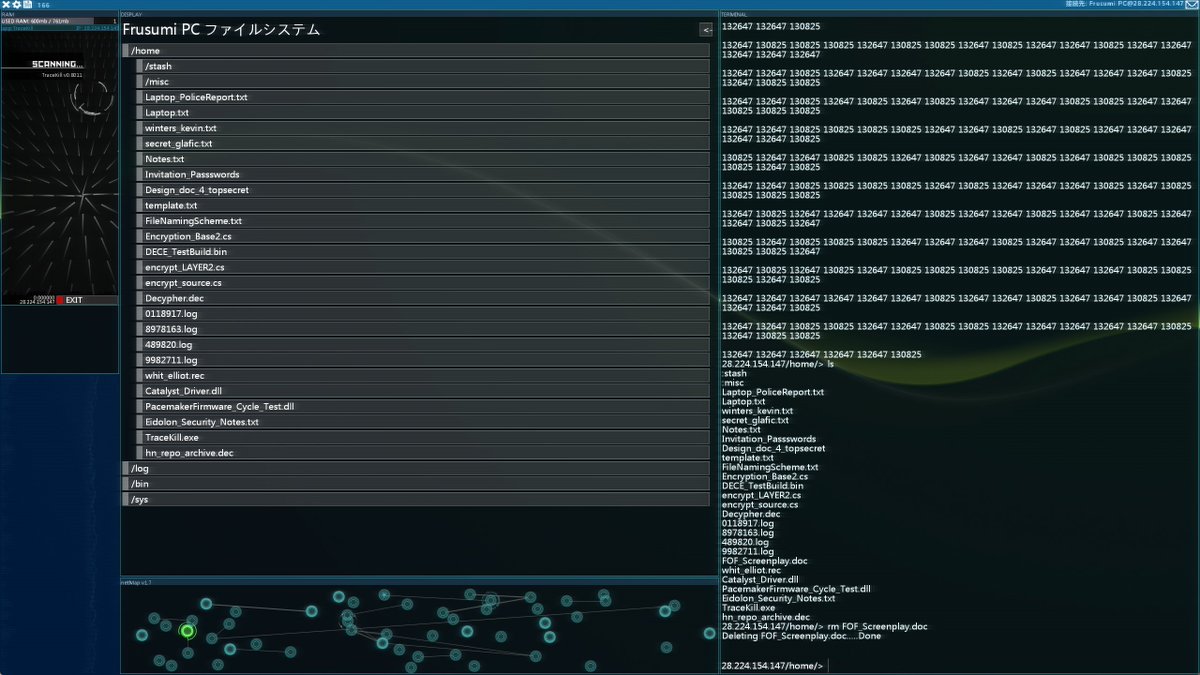The image size is (1200, 675).
Task: Open DECE_TestBuild.bin file
Action: 423,252
